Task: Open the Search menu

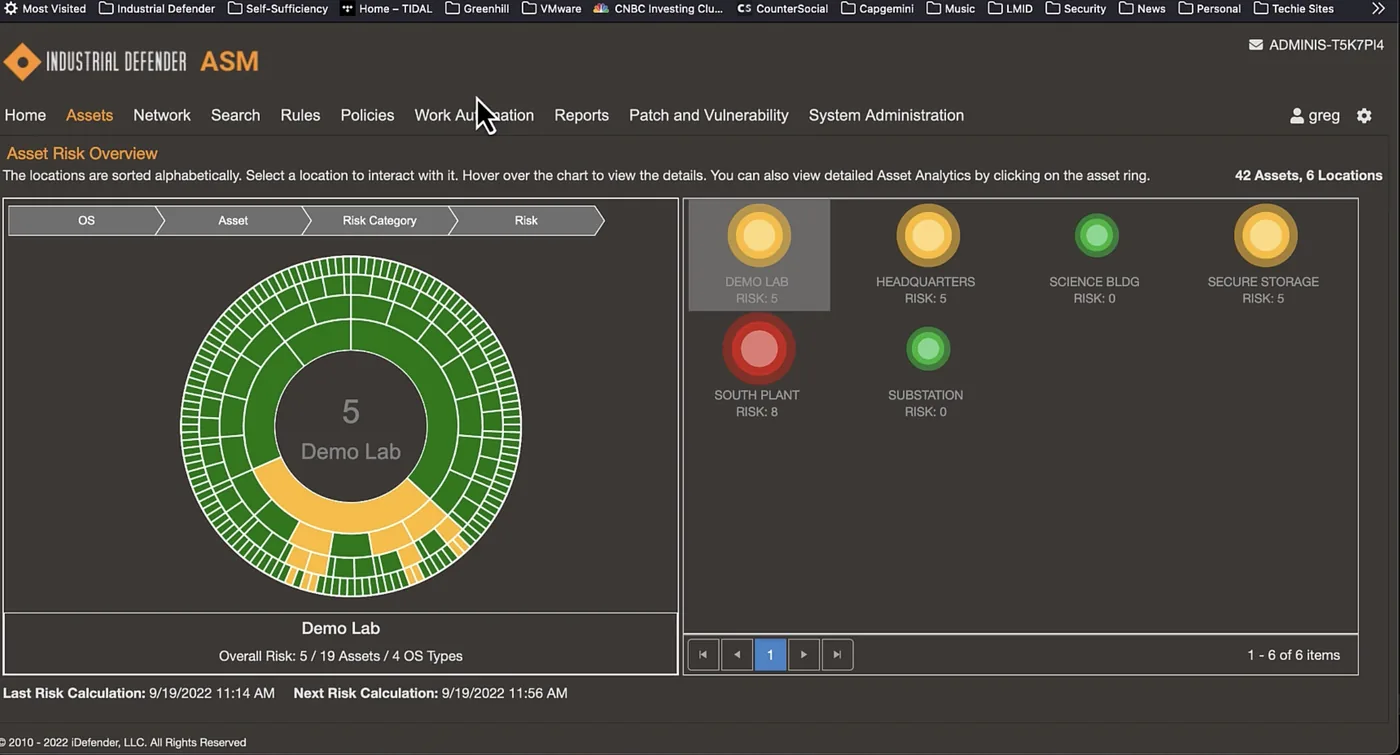Action: [x=235, y=115]
